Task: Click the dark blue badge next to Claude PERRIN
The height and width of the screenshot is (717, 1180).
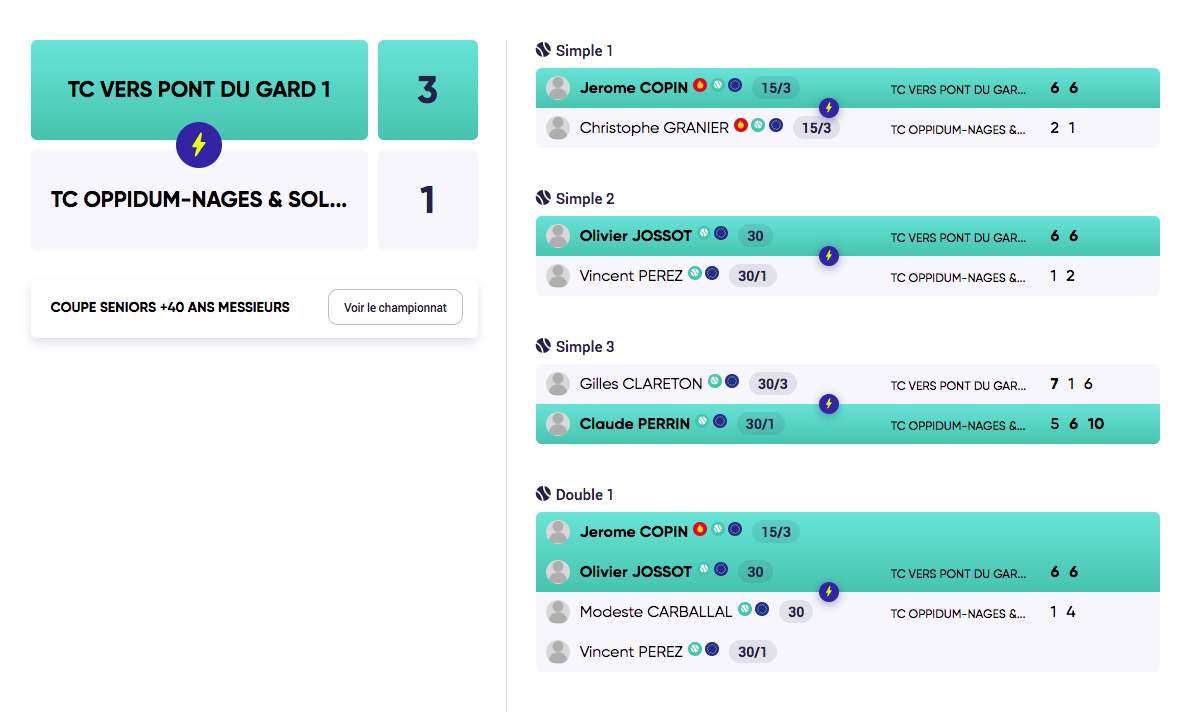Action: pyautogui.click(x=719, y=422)
